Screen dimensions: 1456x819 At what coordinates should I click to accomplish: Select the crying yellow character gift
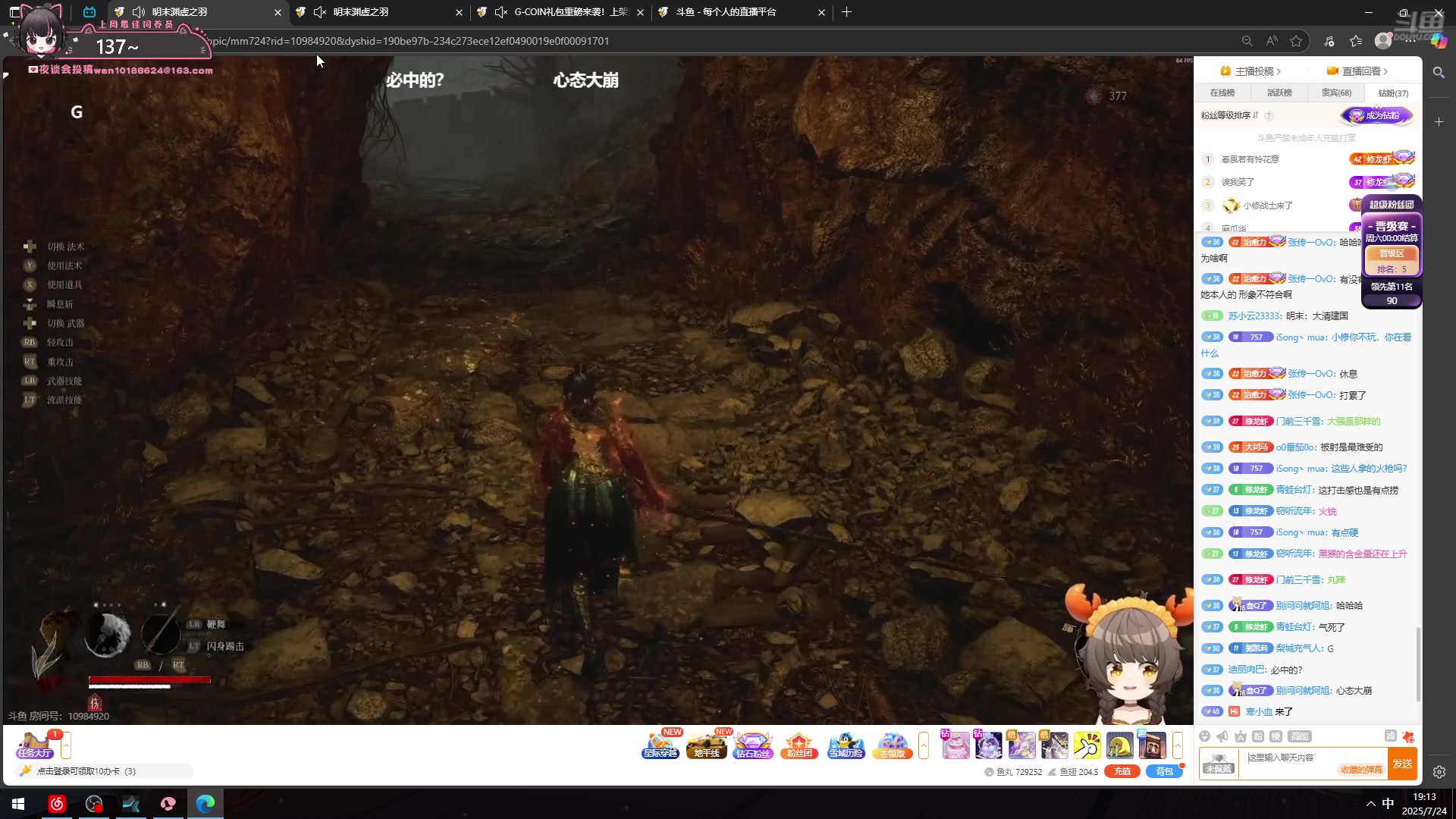coord(1119,745)
